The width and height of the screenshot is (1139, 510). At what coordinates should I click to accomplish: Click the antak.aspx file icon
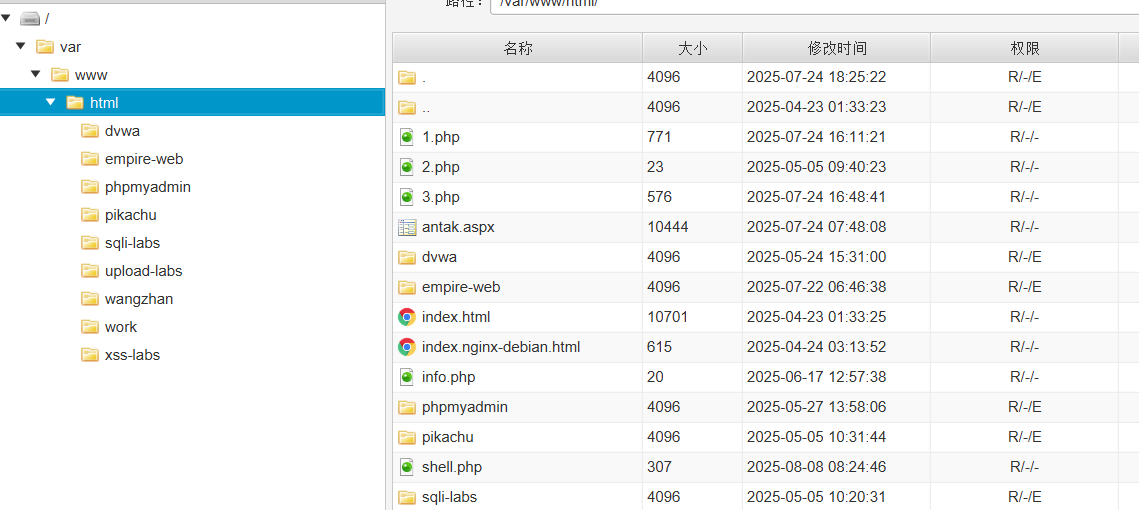(407, 227)
